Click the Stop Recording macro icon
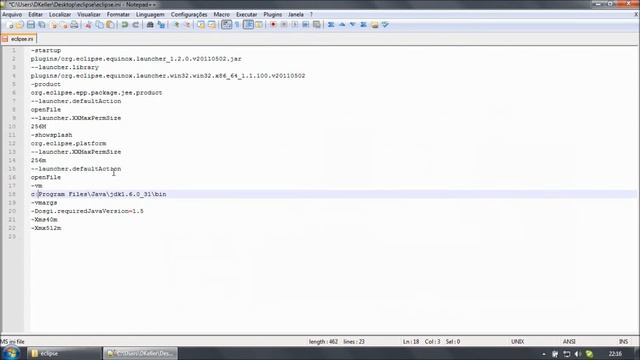This screenshot has width=640, height=360. pos(284,25)
